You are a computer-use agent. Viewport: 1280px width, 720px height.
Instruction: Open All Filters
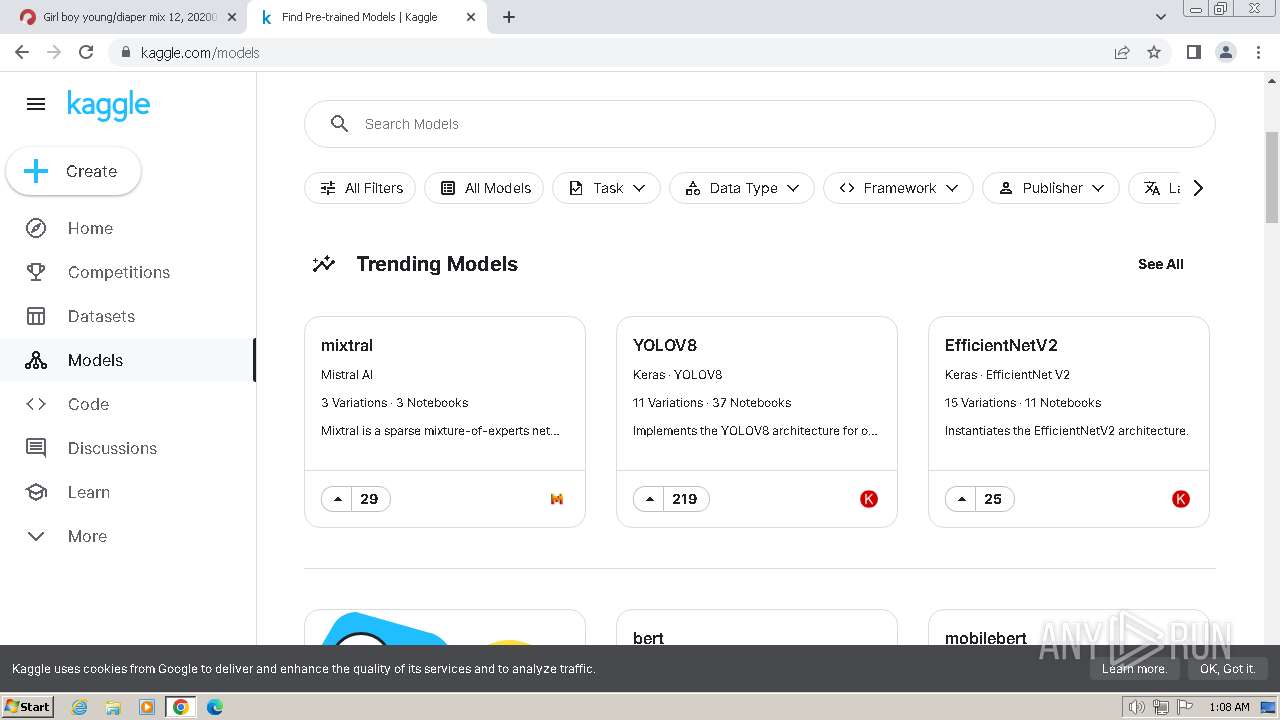[x=360, y=188]
